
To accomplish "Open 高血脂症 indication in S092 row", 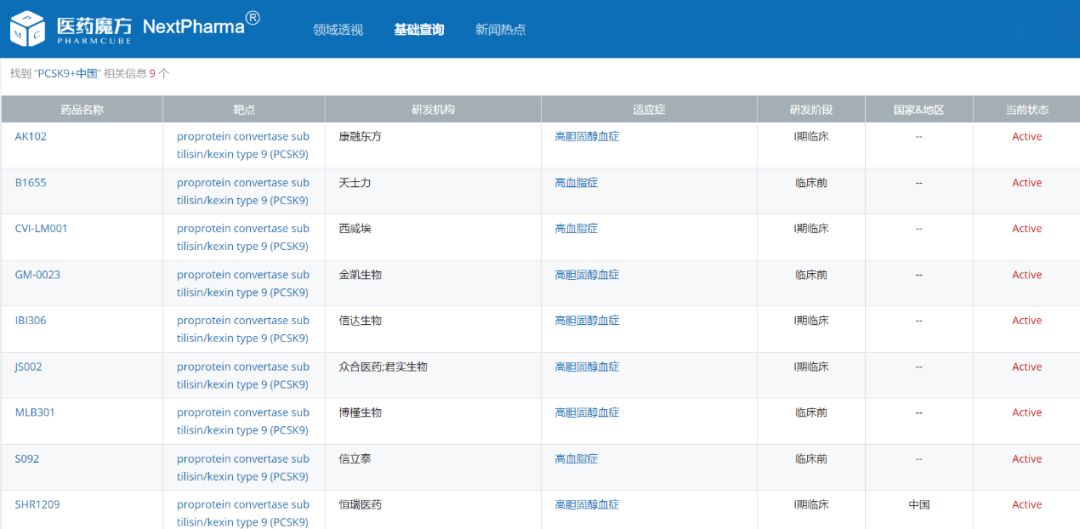I will [576, 458].
